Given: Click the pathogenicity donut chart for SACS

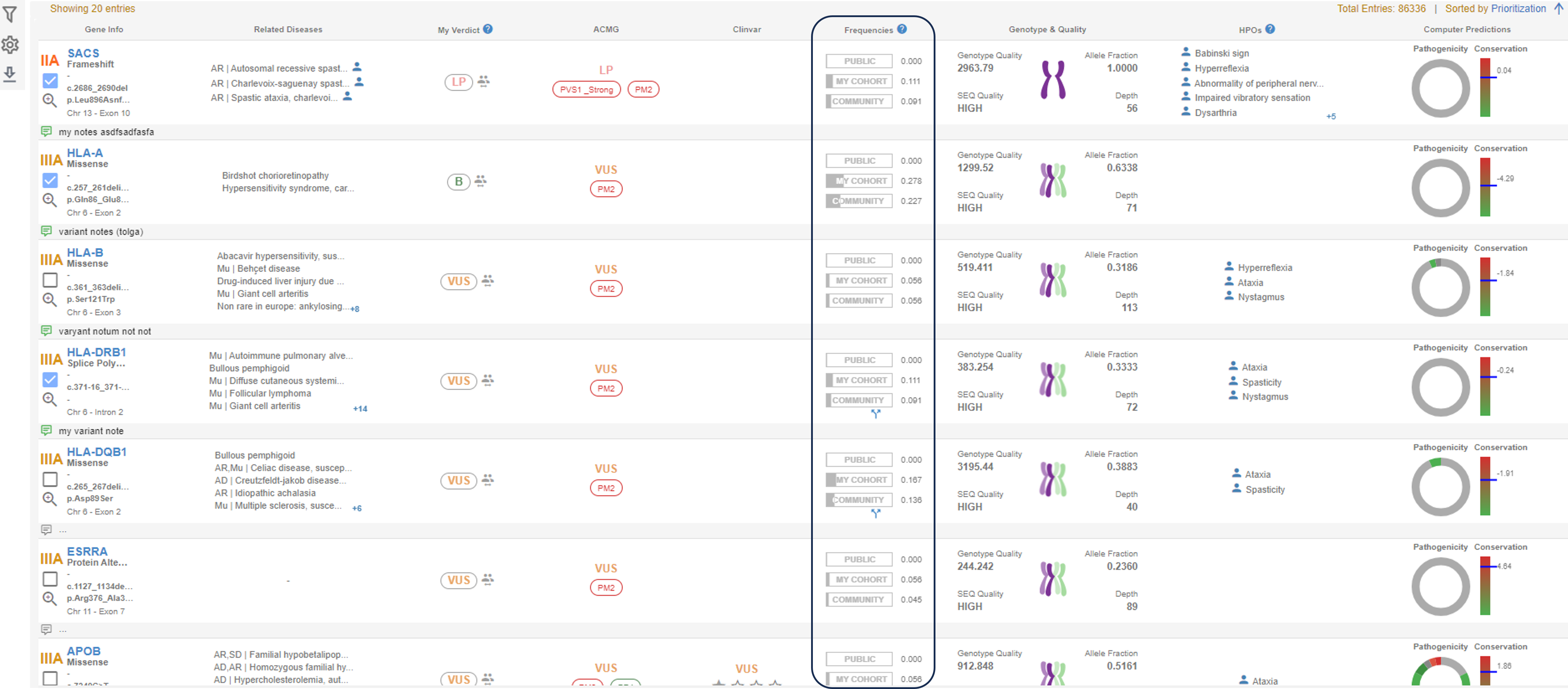Looking at the screenshot, I should 1440,88.
